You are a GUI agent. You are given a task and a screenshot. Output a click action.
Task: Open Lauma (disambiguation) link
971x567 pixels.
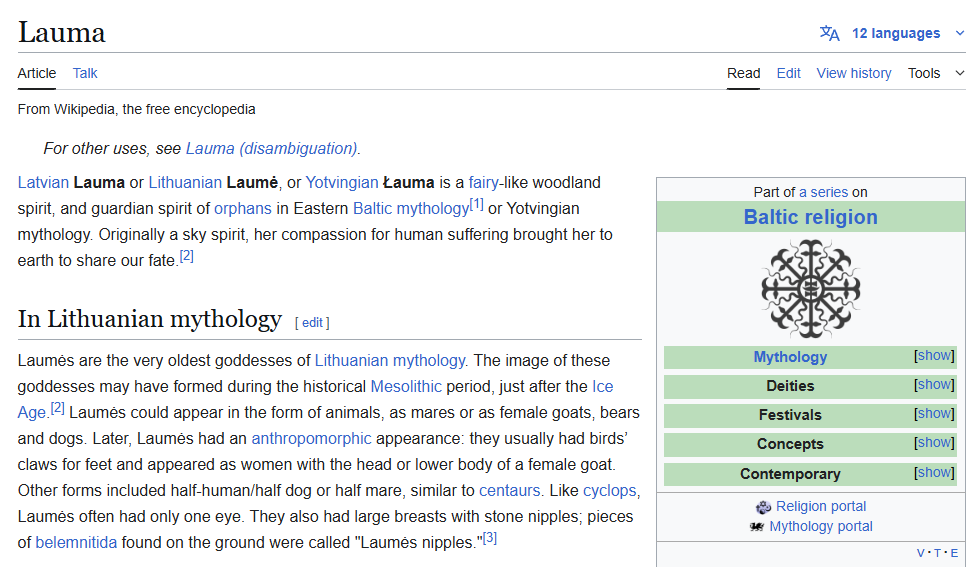271,149
